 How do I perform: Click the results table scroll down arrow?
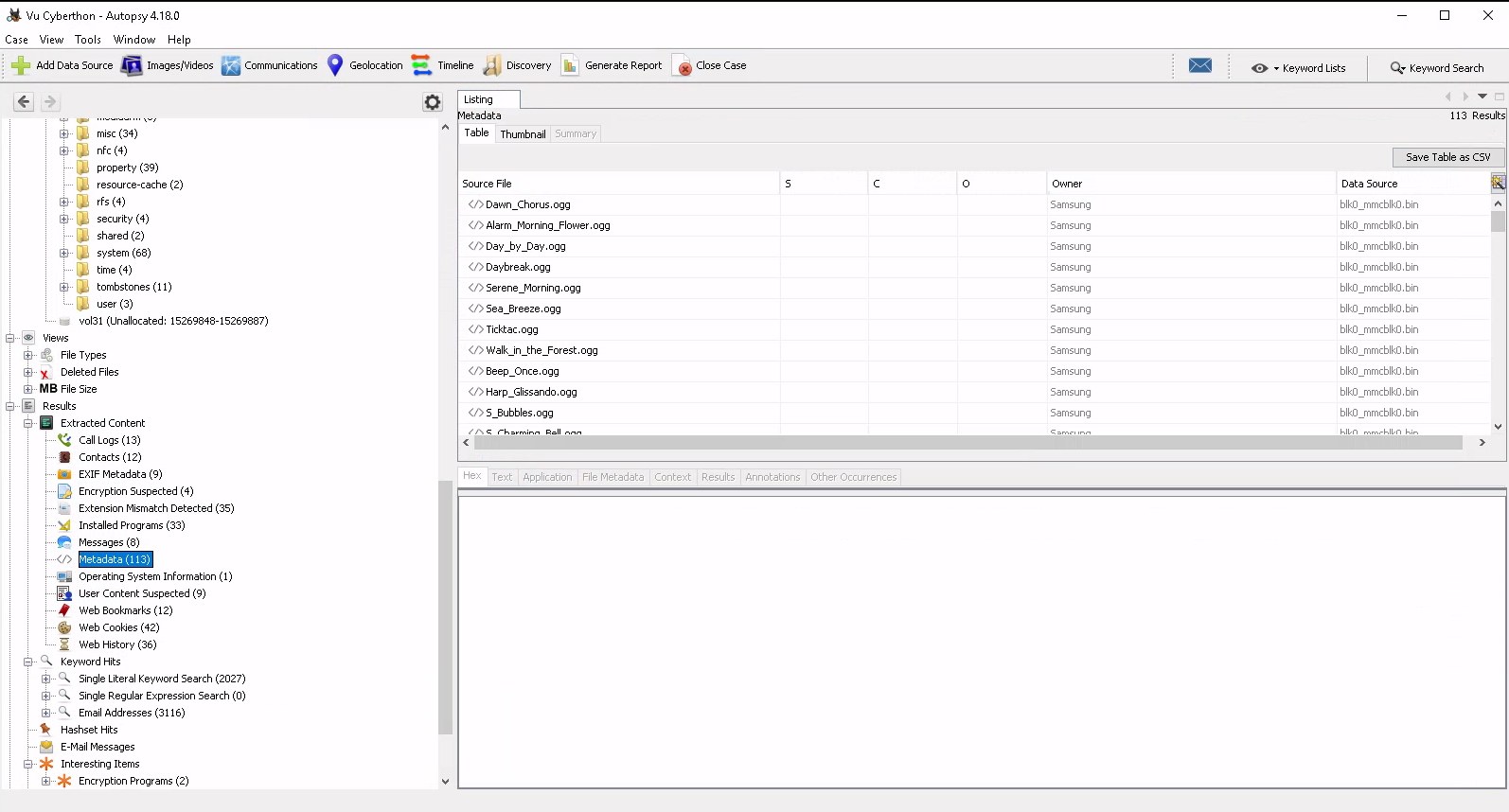point(1498,427)
